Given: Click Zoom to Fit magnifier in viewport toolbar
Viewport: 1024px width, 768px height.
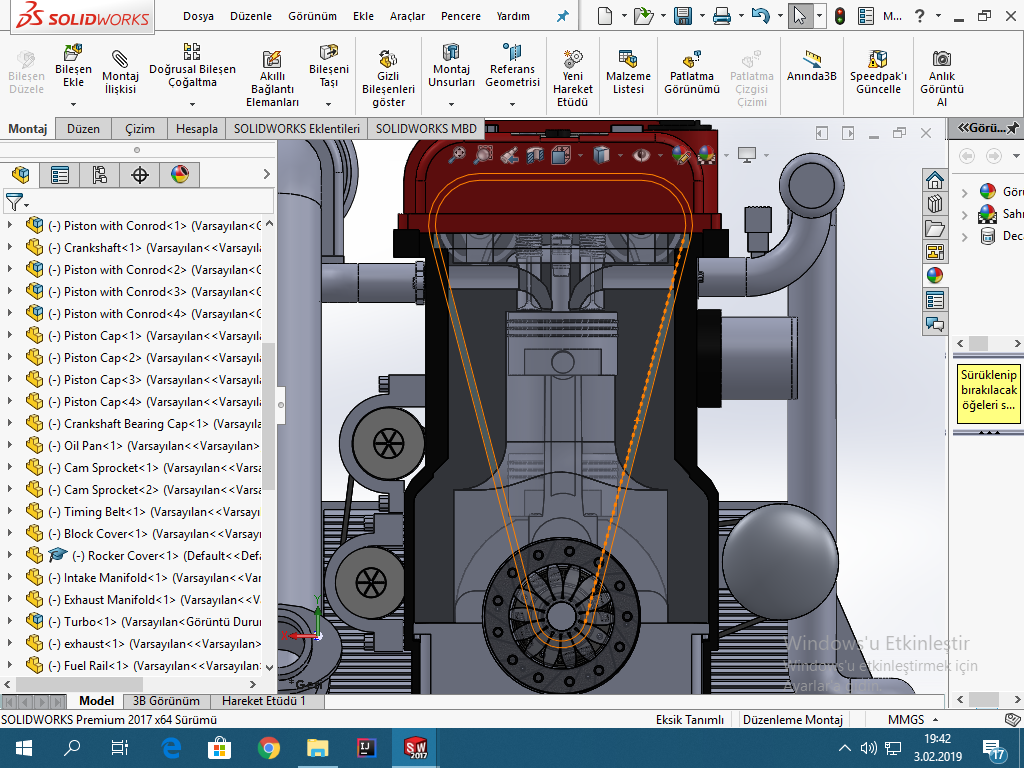Looking at the screenshot, I should (x=456, y=155).
